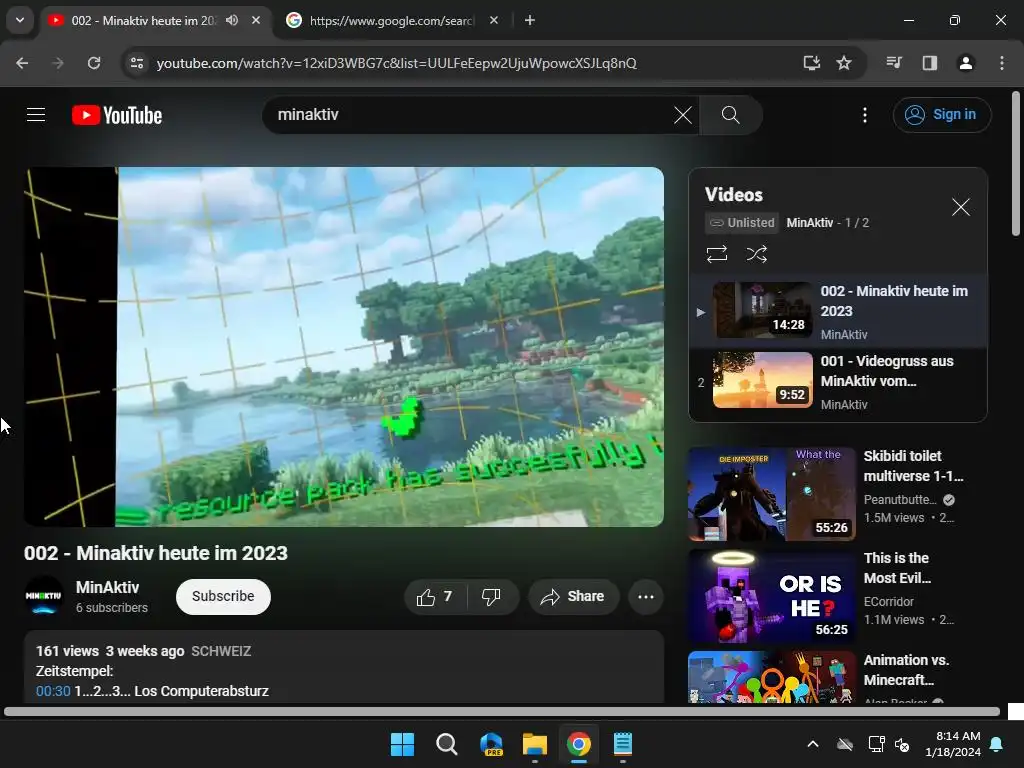Select the 002 - Minaktiv YouTube tab
1024x768 pixels.
(x=144, y=21)
